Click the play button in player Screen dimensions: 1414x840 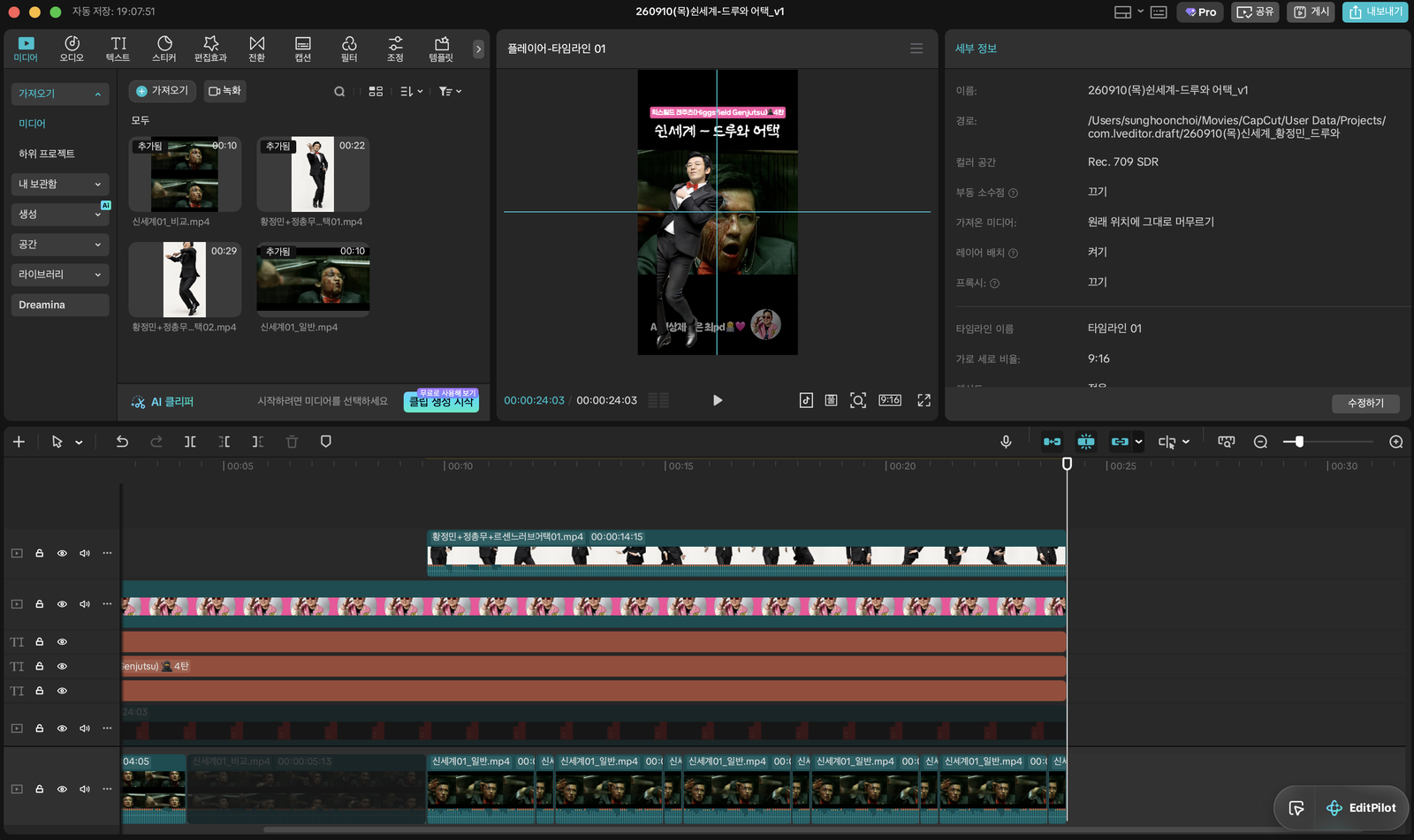pos(718,400)
